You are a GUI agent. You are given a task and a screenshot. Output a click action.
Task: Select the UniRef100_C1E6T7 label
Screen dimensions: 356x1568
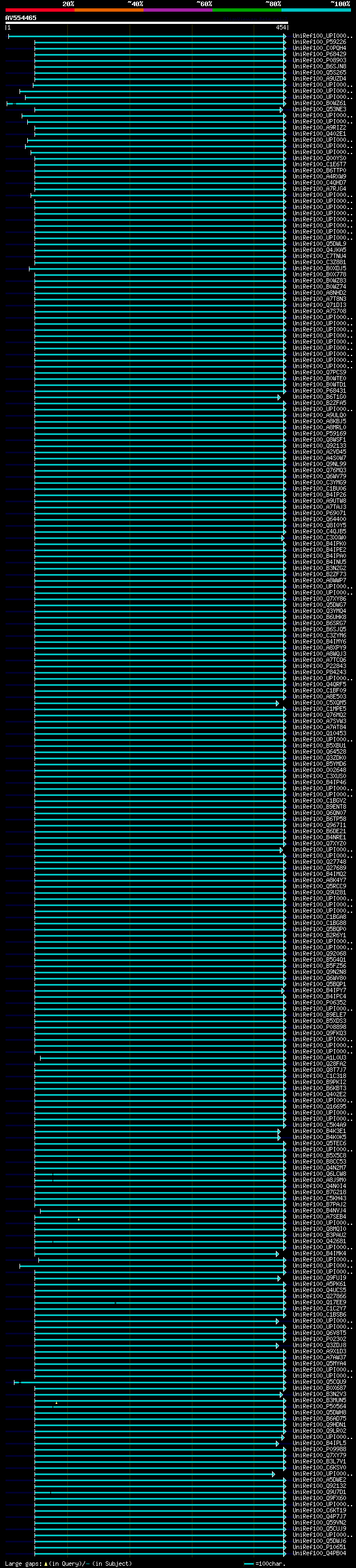(x=319, y=164)
